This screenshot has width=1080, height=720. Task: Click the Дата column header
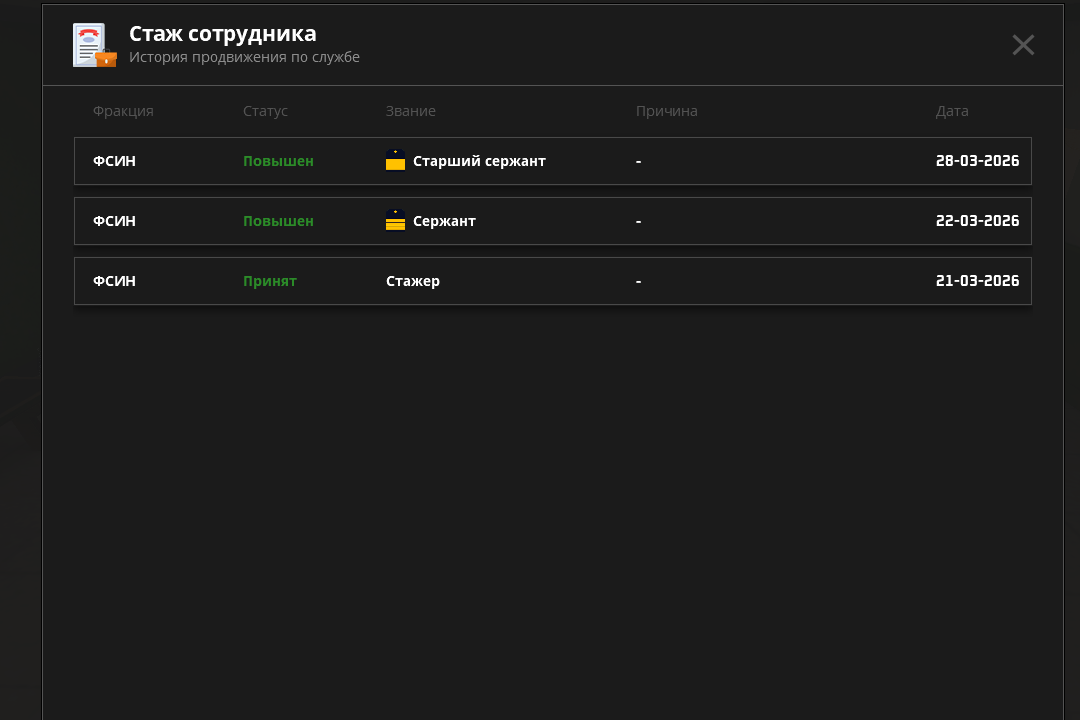pyautogui.click(x=951, y=111)
